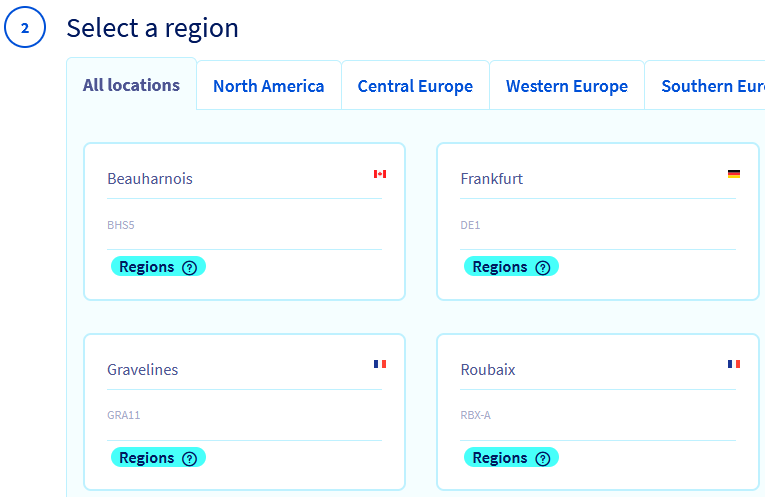Switch to the North America tab
Image resolution: width=765 pixels, height=497 pixels.
click(x=268, y=86)
